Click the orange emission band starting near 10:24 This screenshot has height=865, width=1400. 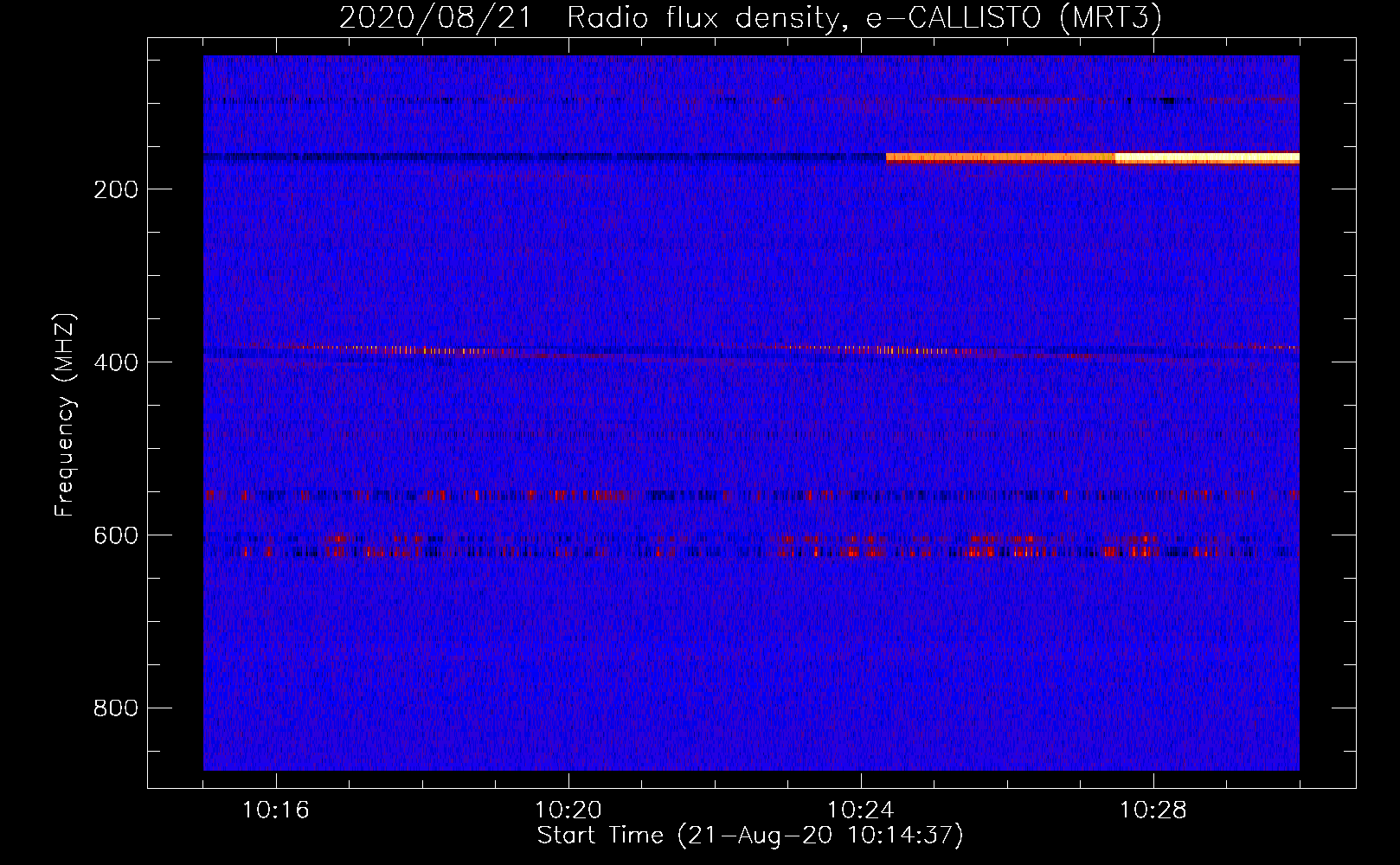coord(1000,158)
